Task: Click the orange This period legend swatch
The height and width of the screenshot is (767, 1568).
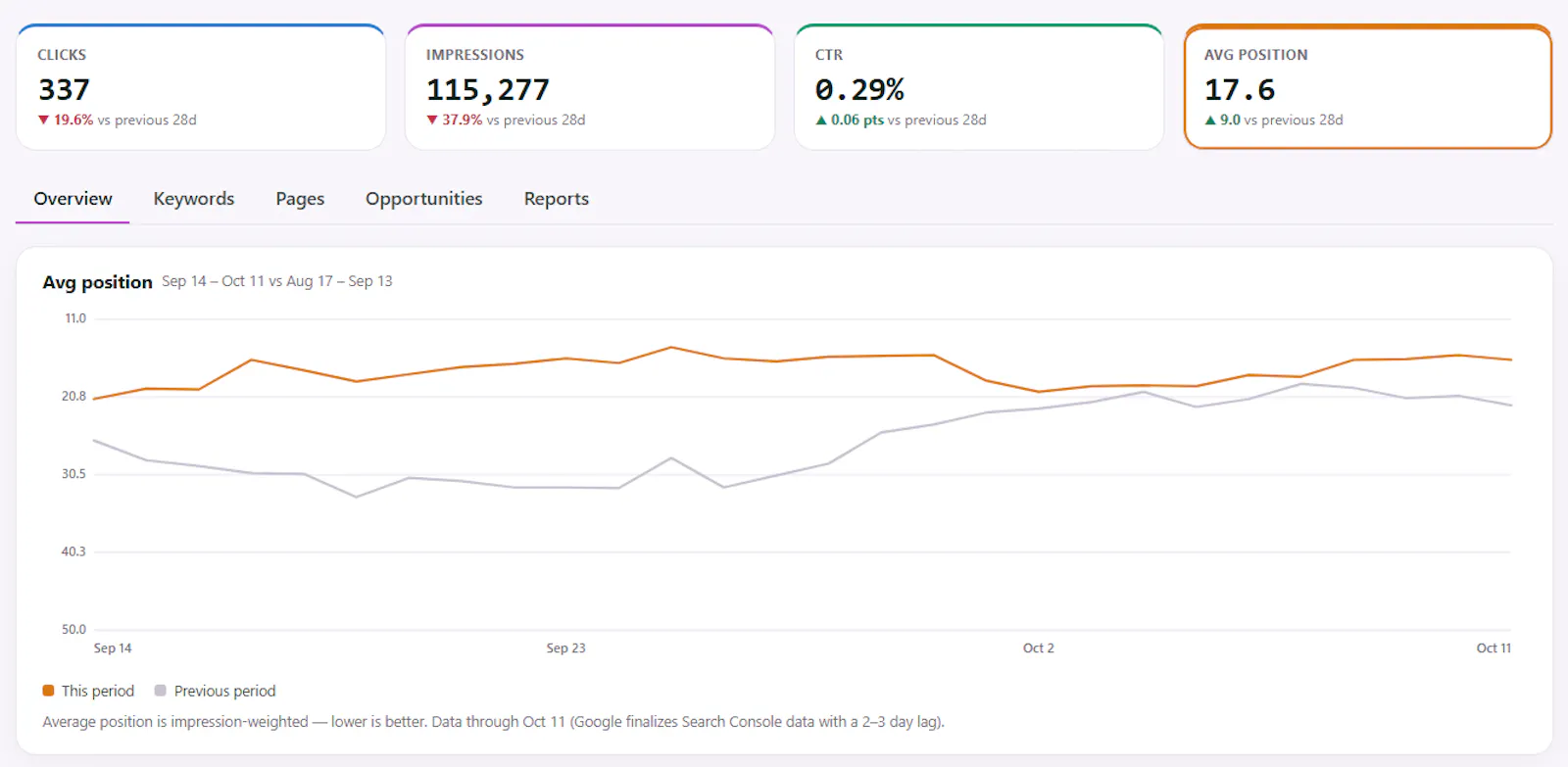Action: tap(48, 691)
